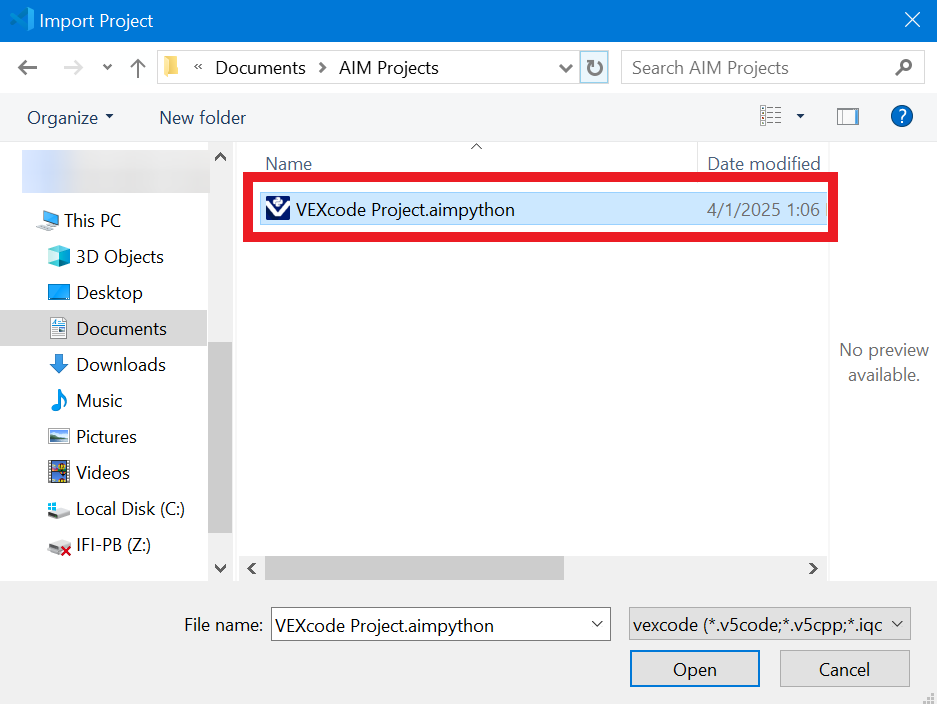Change the view layout using the list icon

[x=771, y=116]
